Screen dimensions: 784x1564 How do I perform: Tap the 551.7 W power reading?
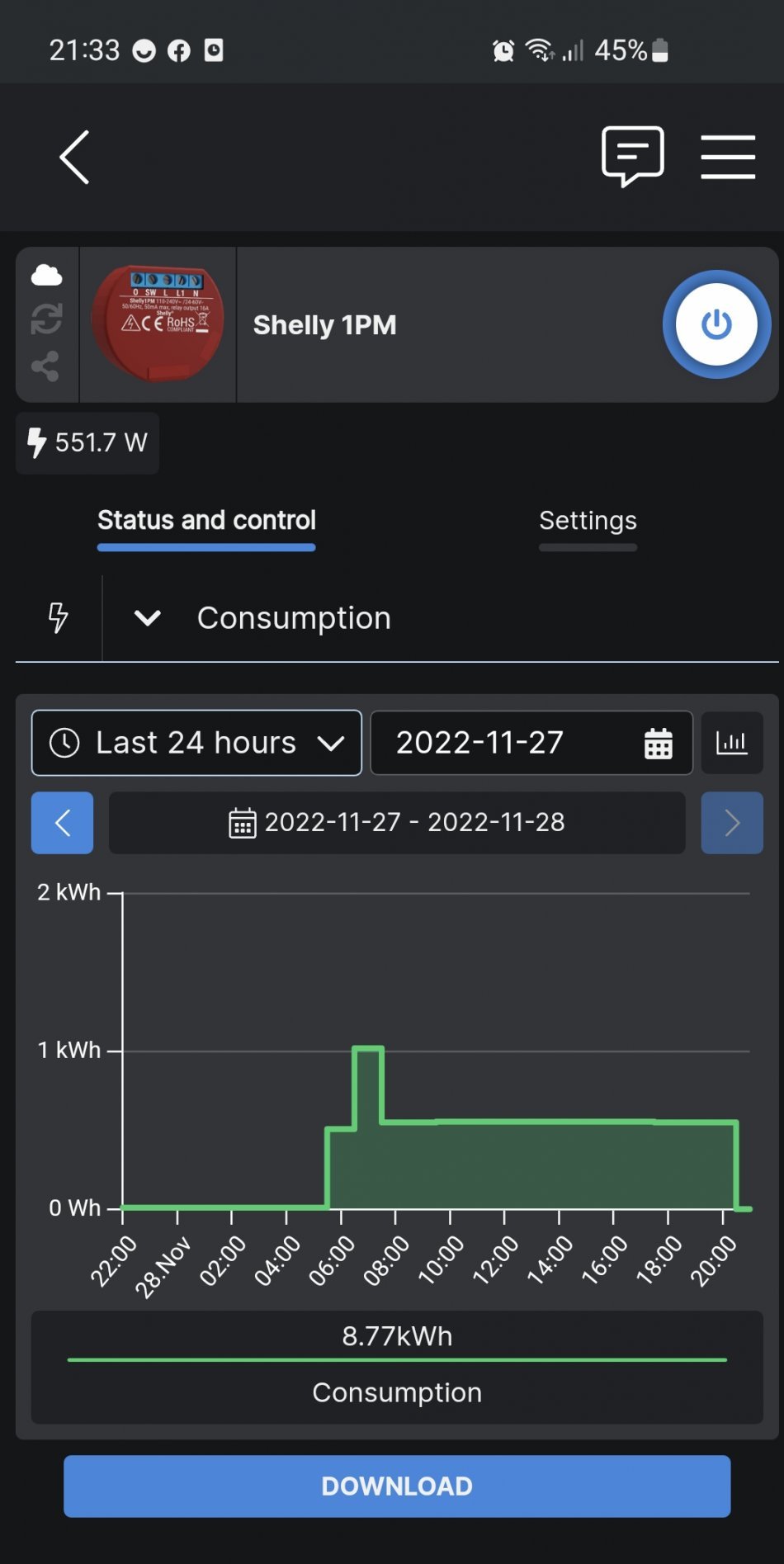tap(87, 443)
